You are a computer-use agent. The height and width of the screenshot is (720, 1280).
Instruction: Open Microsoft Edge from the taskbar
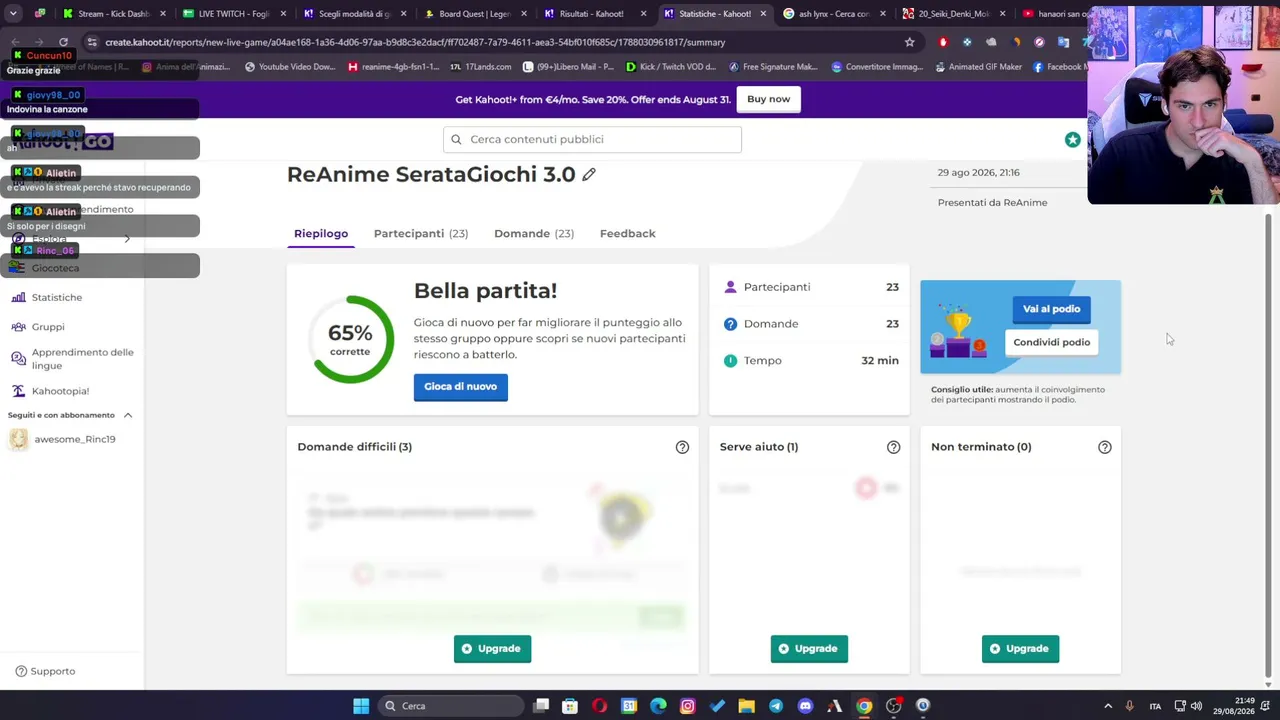(658, 706)
